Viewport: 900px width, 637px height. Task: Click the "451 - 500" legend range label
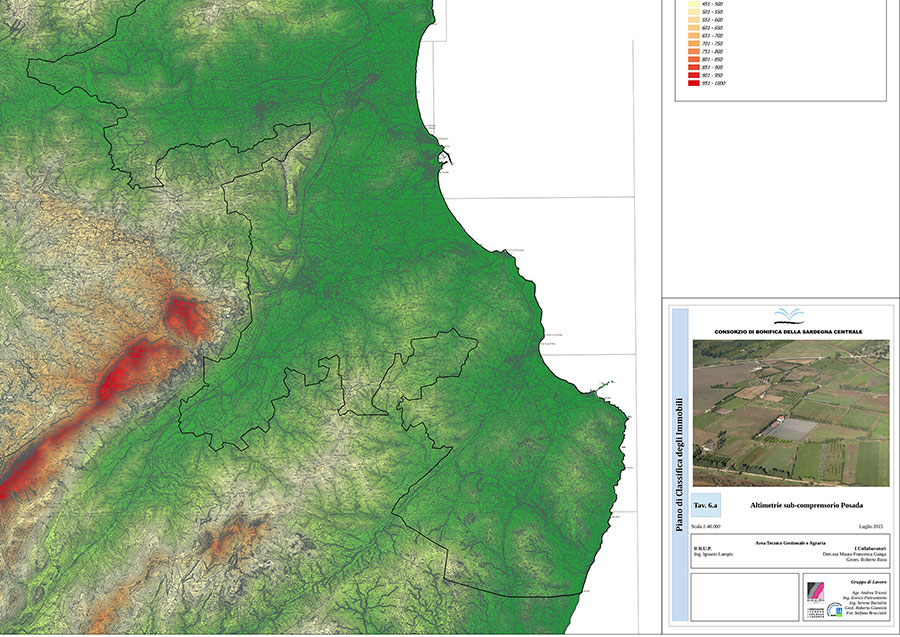click(712, 4)
